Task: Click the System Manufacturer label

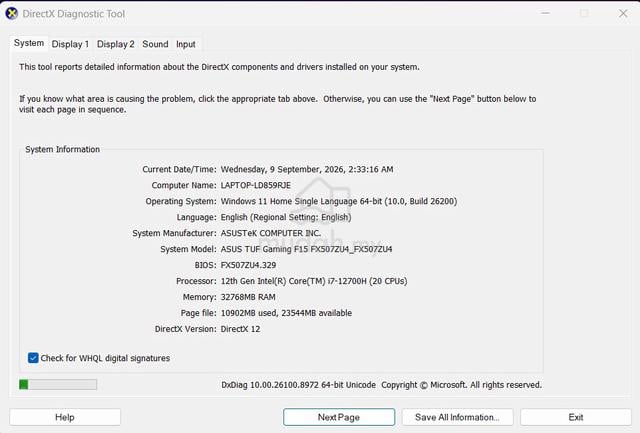Action: pos(174,233)
